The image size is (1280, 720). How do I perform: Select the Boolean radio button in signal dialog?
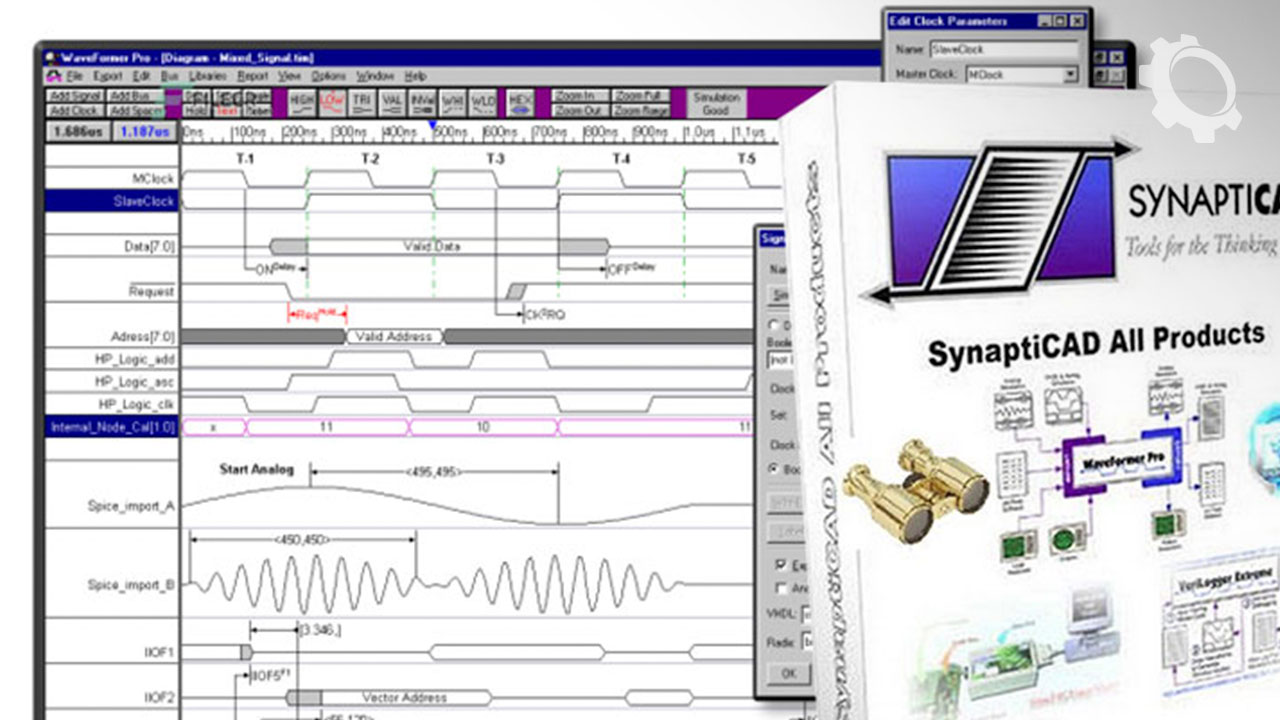tap(773, 468)
